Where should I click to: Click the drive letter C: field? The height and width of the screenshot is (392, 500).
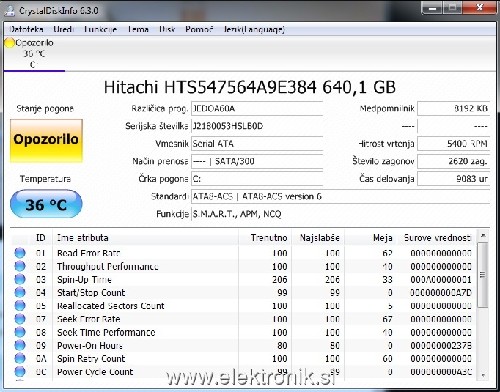(257, 179)
